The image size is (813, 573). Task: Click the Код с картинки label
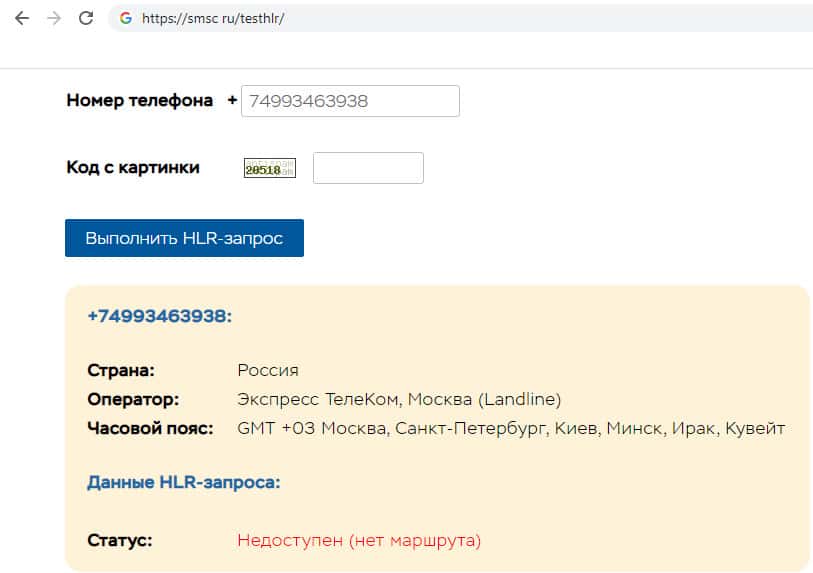(133, 167)
